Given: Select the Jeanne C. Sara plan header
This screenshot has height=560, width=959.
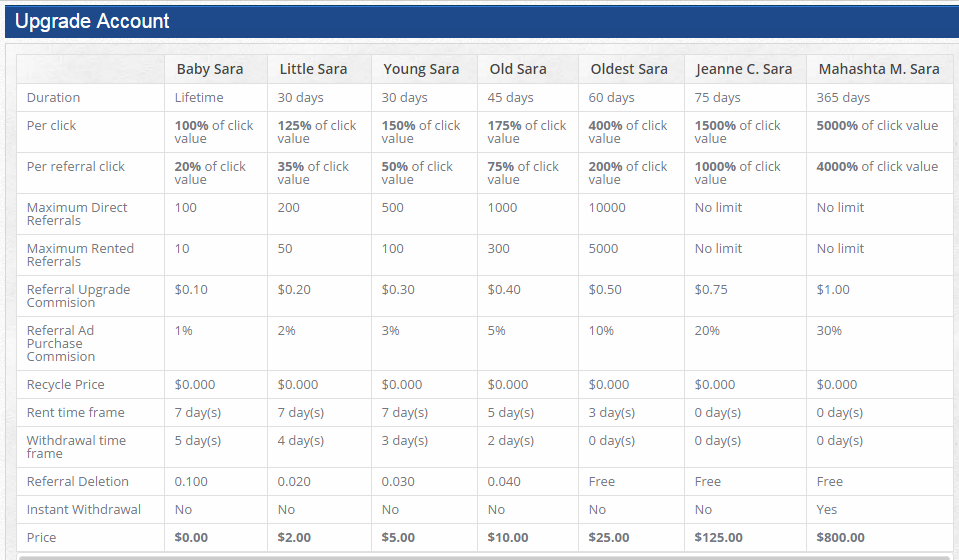Looking at the screenshot, I should point(743,69).
